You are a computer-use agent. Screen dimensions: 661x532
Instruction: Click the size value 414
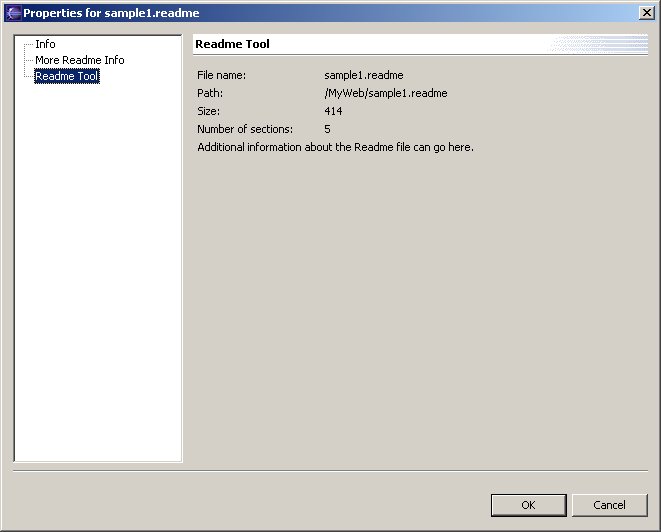pyautogui.click(x=333, y=112)
